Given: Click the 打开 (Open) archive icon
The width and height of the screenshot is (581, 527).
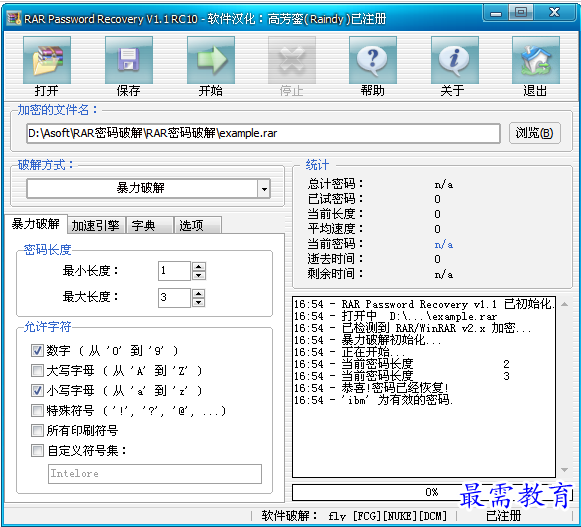Looking at the screenshot, I should pos(47,60).
